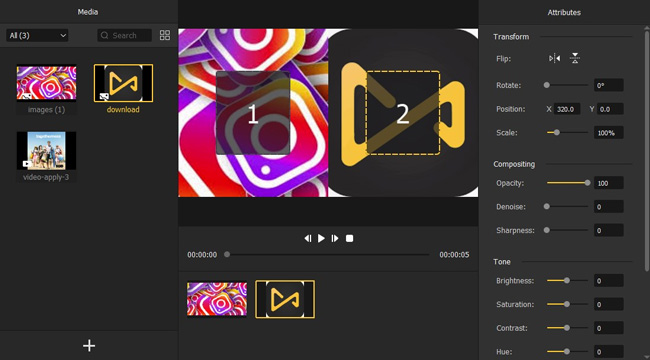The width and height of the screenshot is (650, 360).
Task: Click the Sharpness value field
Action: tap(609, 230)
